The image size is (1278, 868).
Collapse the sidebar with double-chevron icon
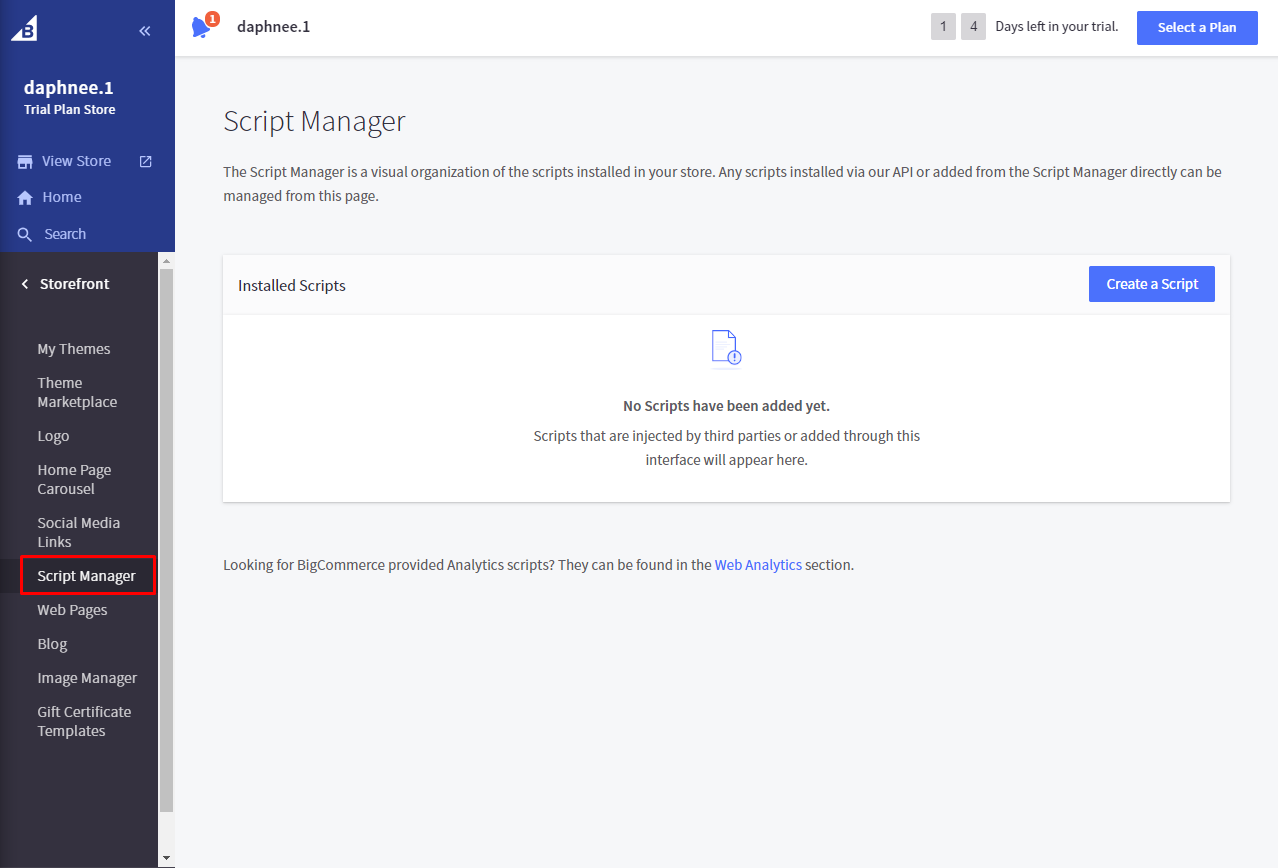[145, 30]
